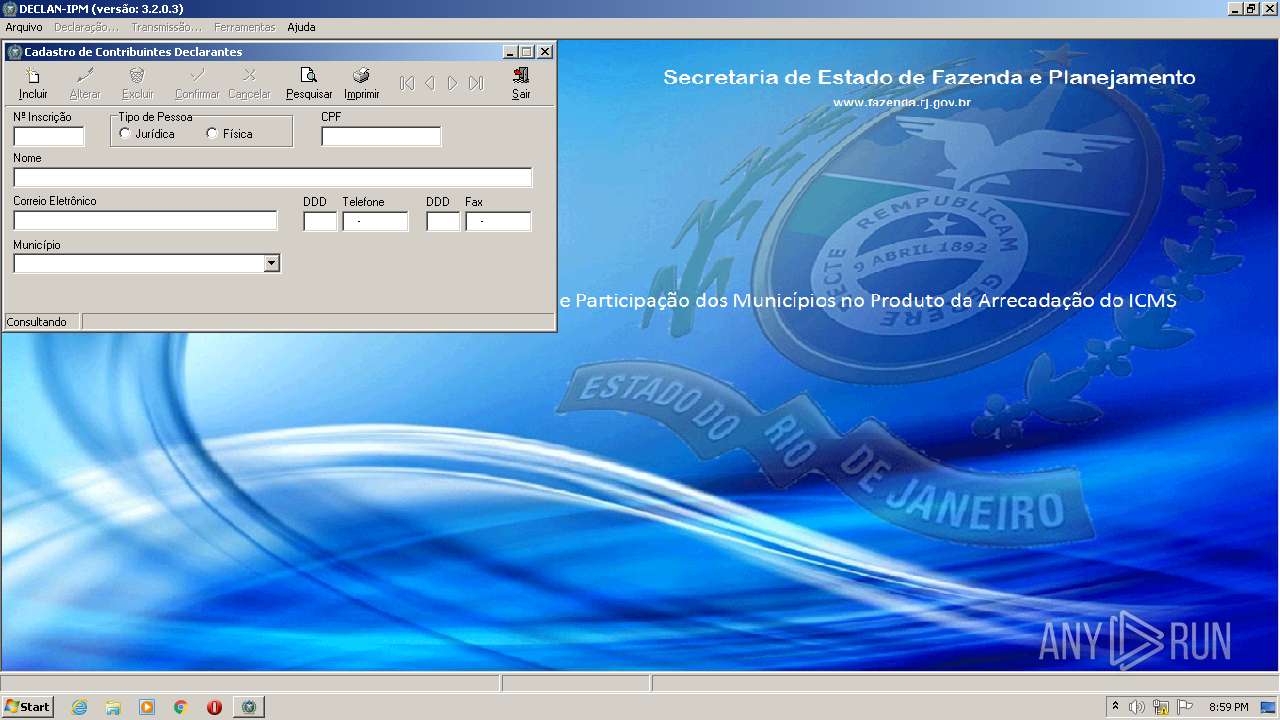Open the Transmissão menu
Viewport: 1280px width, 720px height.
pyautogui.click(x=166, y=27)
